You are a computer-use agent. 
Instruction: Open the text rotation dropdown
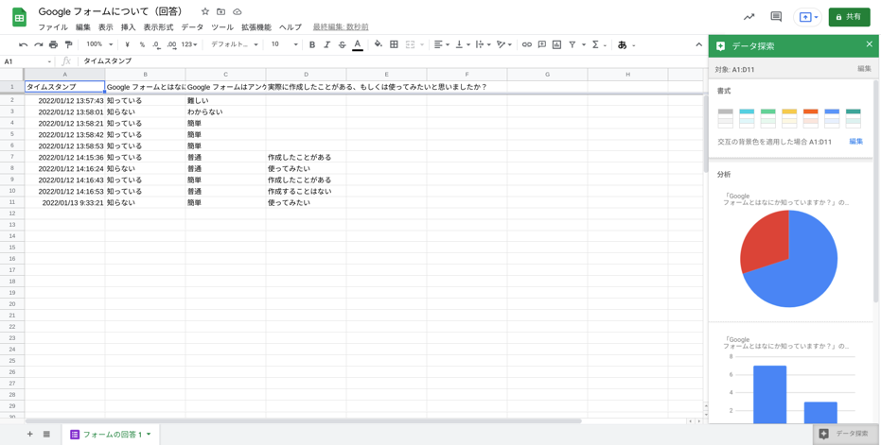(505, 44)
